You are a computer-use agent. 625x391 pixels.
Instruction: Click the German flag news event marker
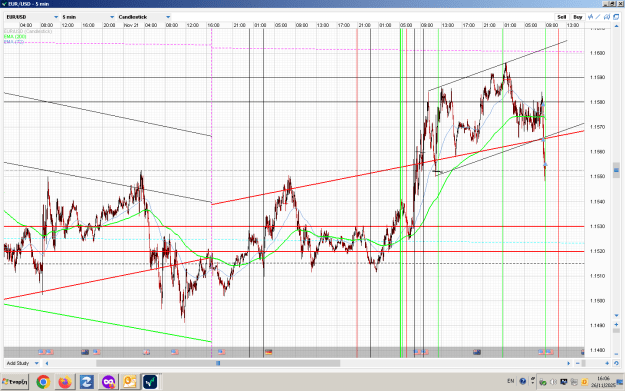[268, 352]
